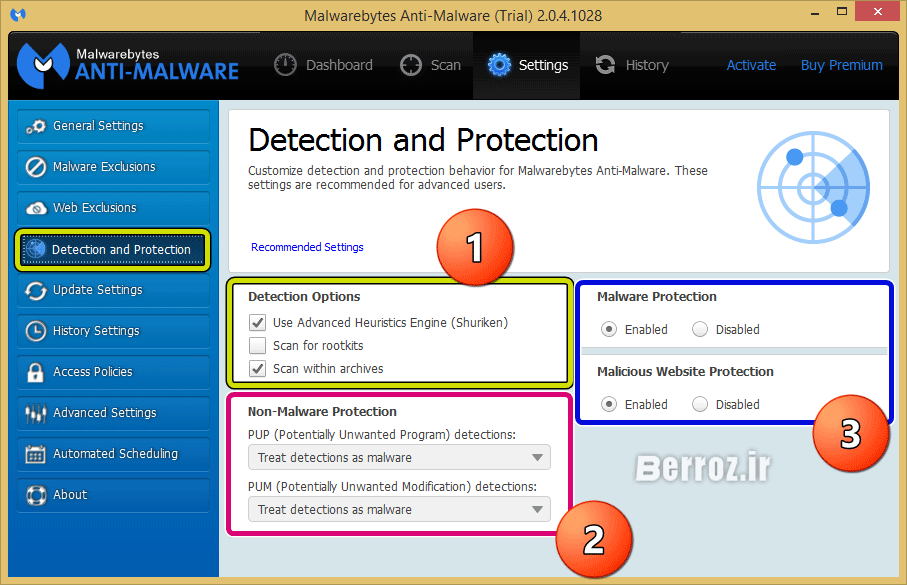Minimize the Malwarebytes window
This screenshot has height=585, width=907.
(x=815, y=12)
